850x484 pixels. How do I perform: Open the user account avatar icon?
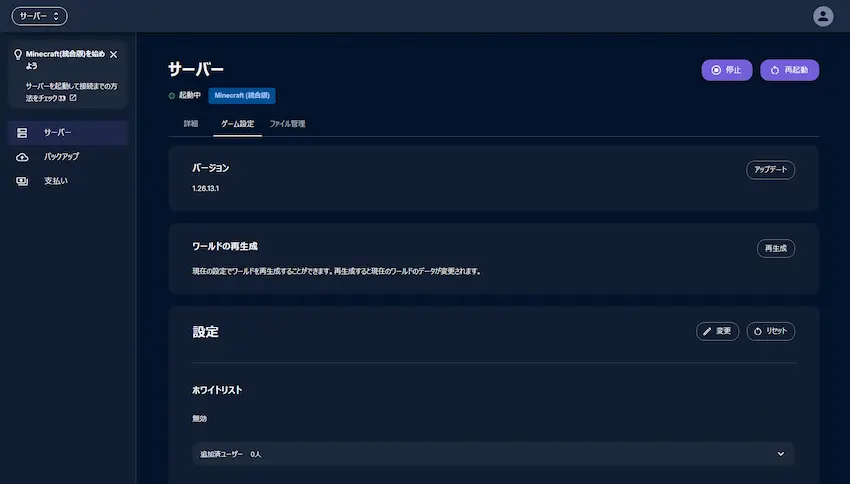tap(823, 16)
